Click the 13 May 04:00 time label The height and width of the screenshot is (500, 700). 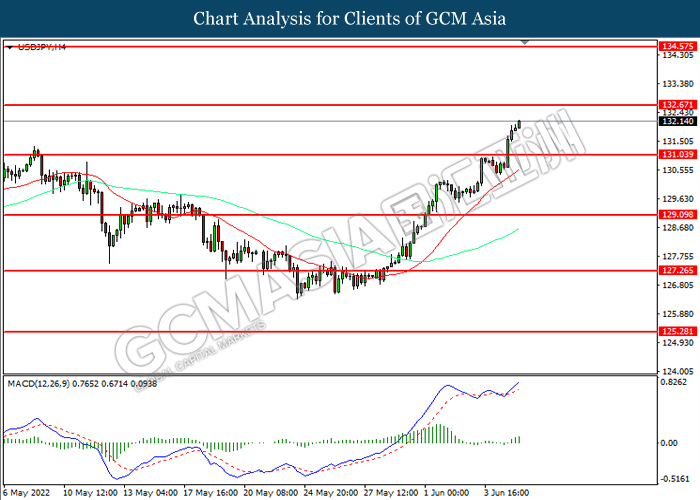(150, 493)
